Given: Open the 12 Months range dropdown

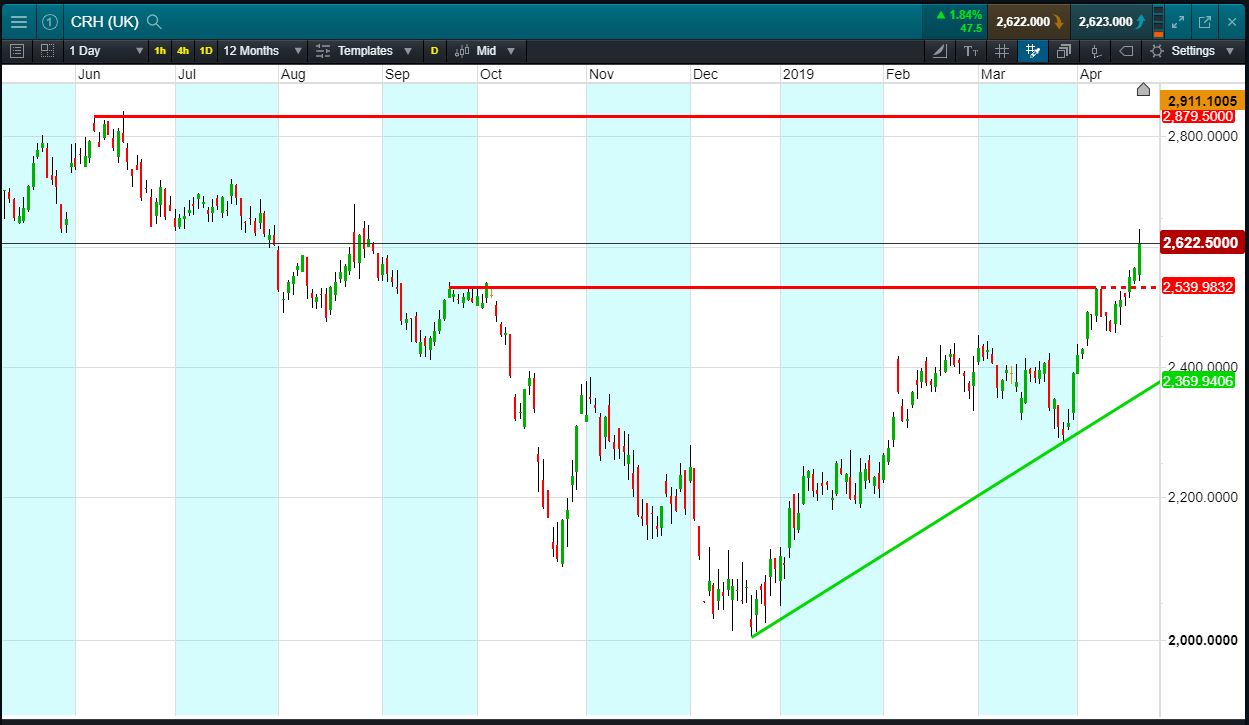Looking at the screenshot, I should coord(263,50).
